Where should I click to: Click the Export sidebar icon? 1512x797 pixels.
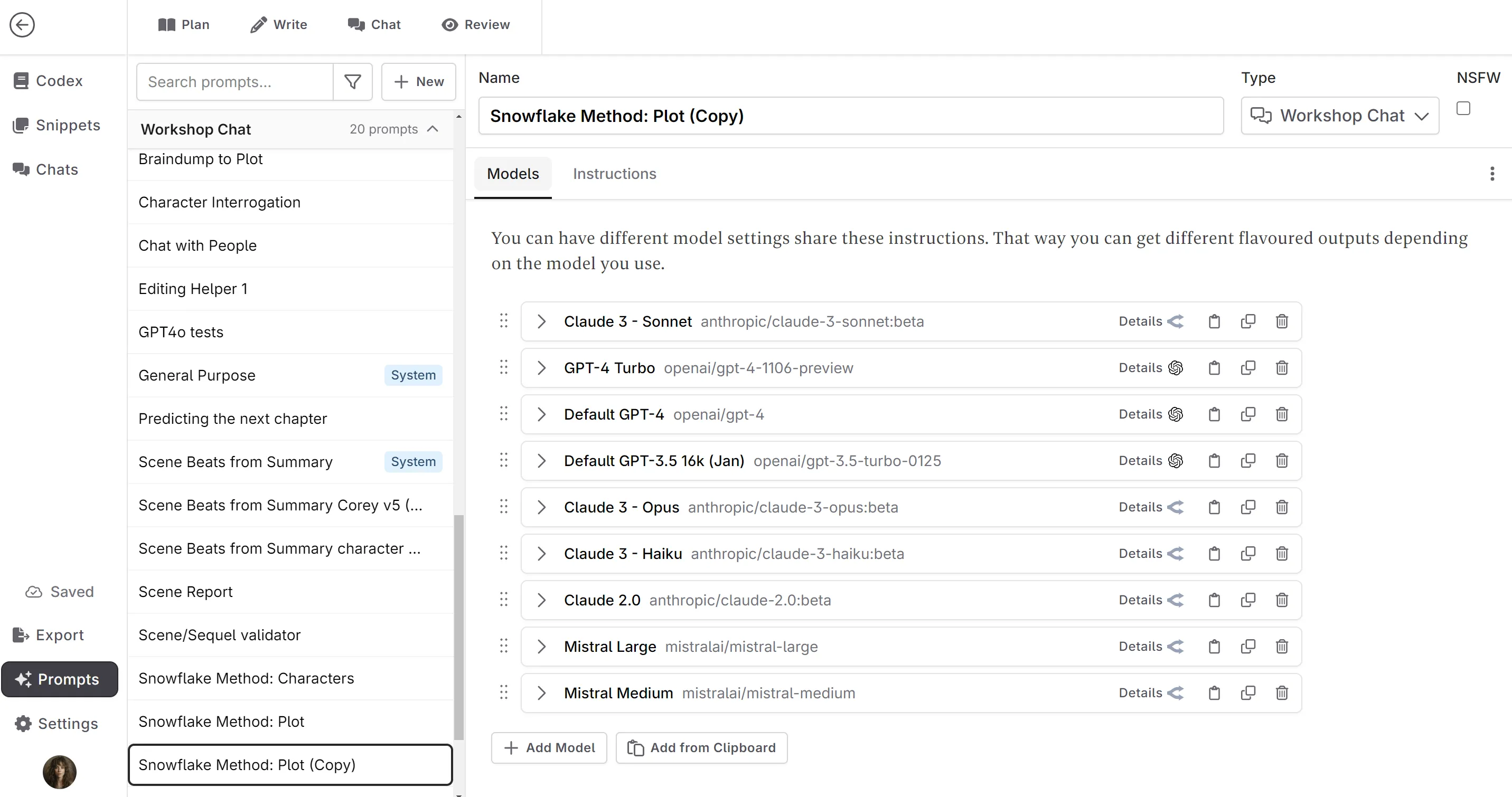21,635
